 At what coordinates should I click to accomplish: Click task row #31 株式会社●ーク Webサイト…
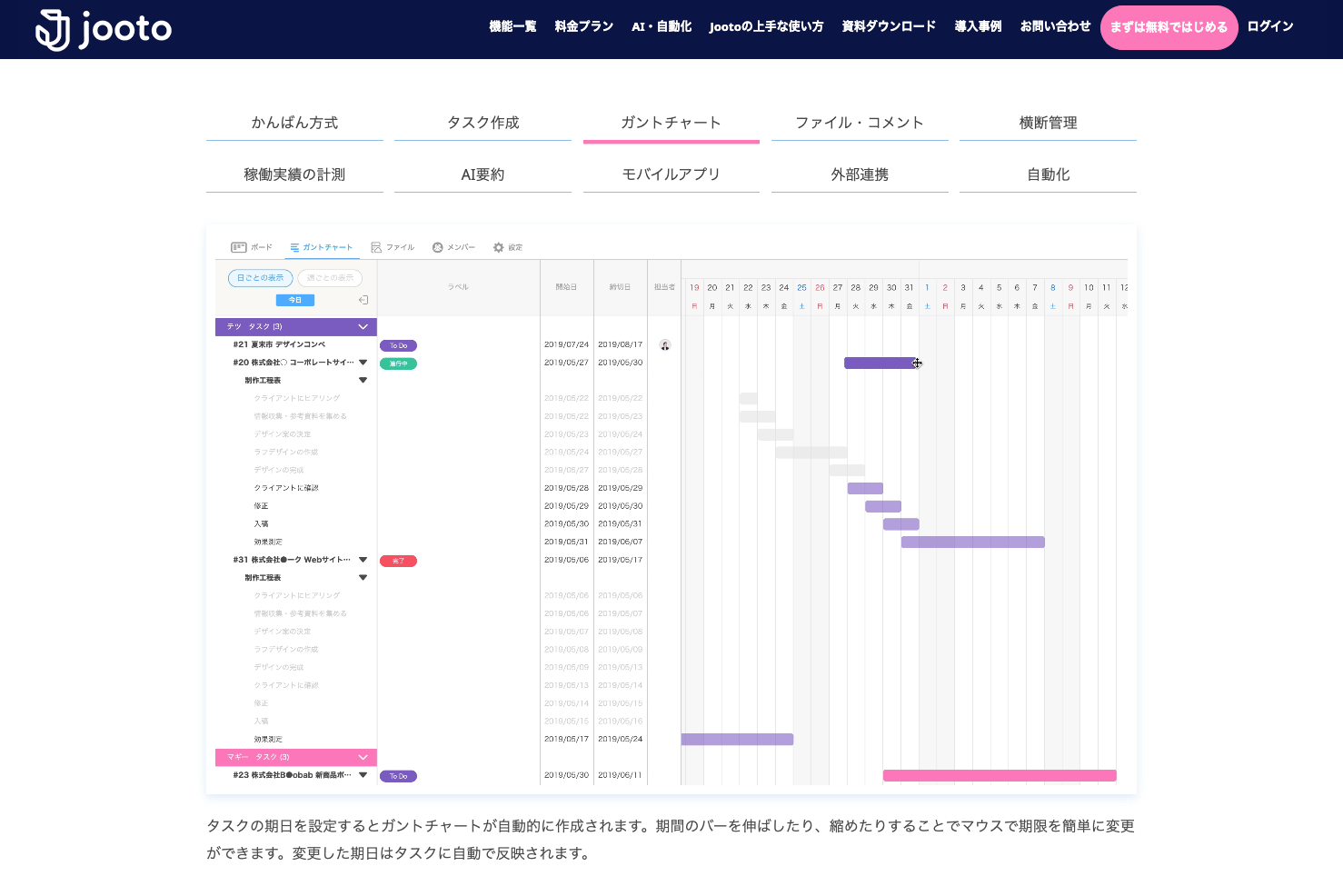[x=291, y=560]
